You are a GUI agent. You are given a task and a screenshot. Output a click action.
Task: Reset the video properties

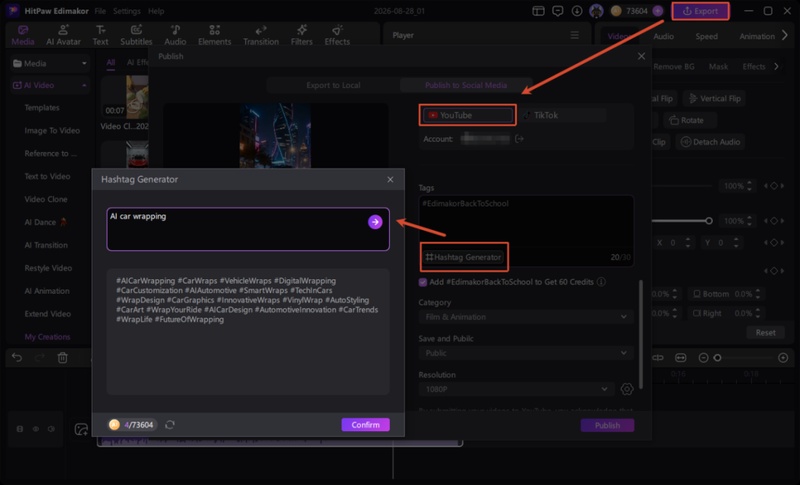[765, 333]
